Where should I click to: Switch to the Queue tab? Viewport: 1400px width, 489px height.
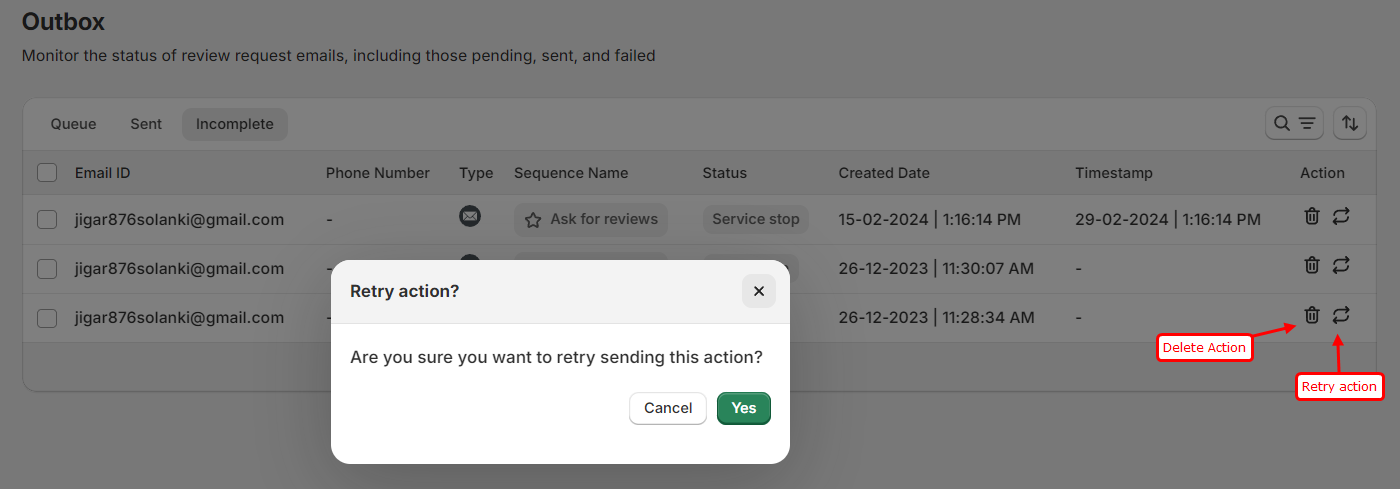(73, 124)
